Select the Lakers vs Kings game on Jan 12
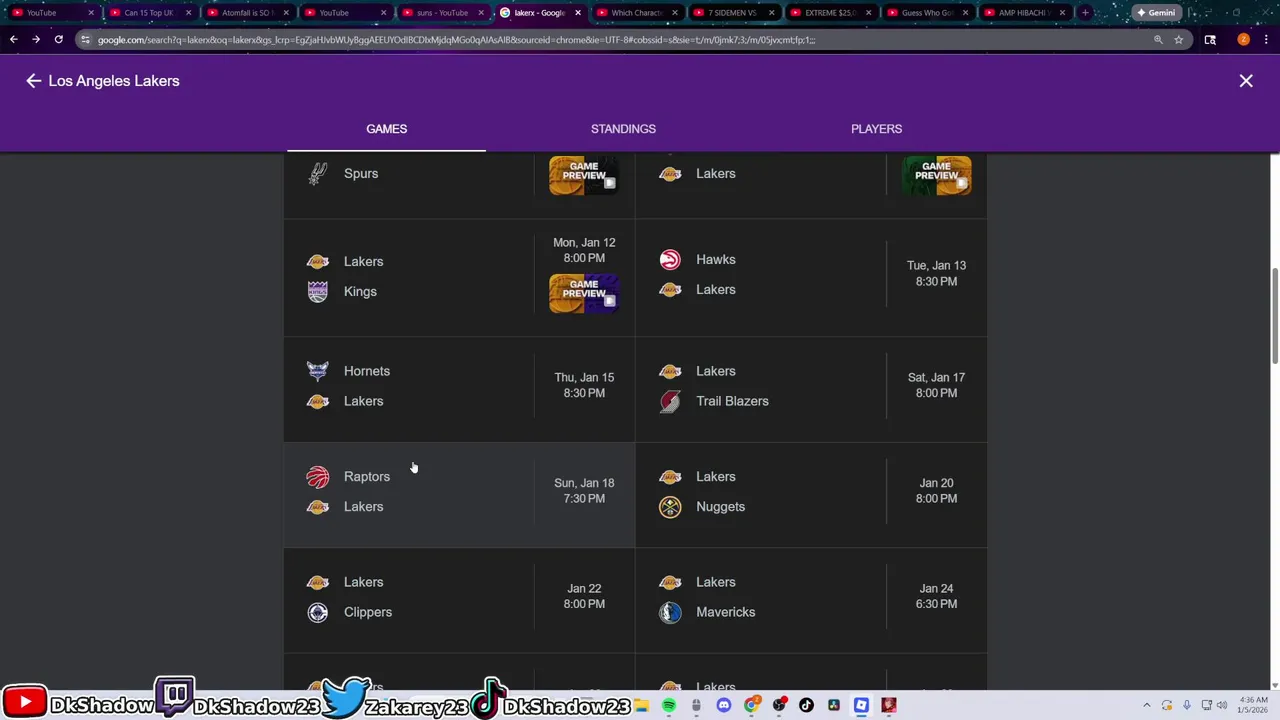 click(459, 277)
